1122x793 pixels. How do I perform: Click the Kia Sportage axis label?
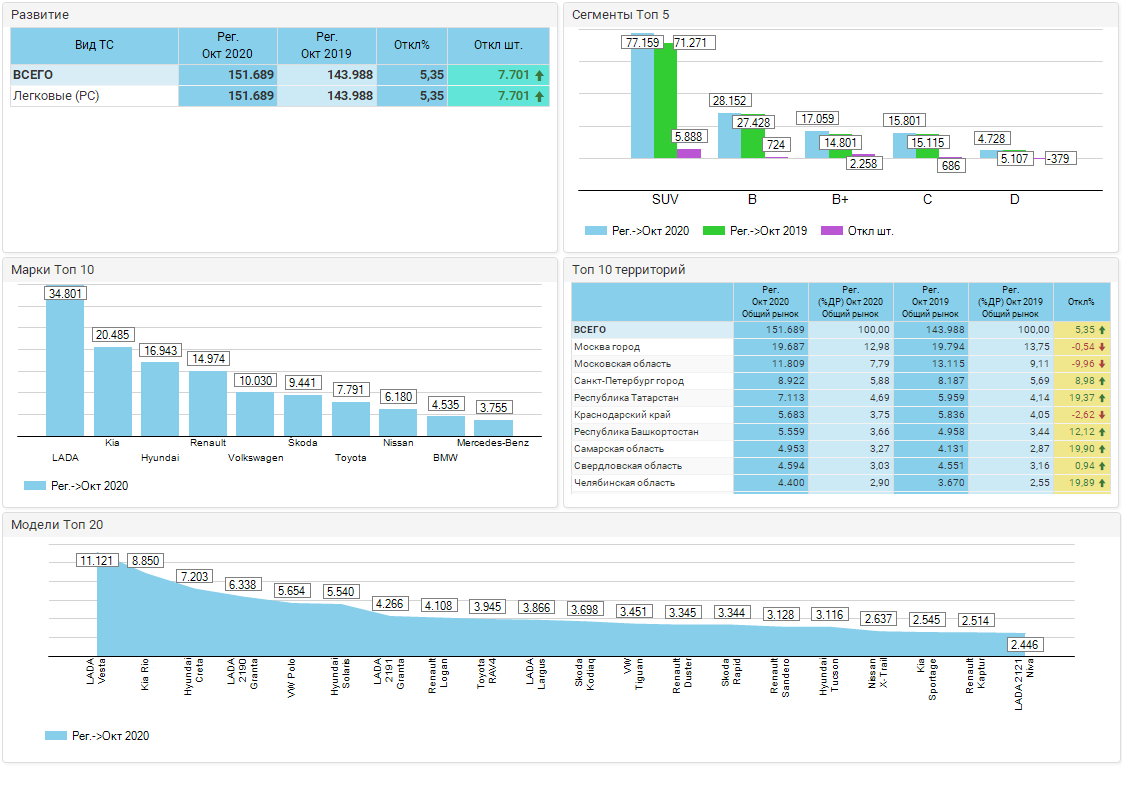[927, 679]
